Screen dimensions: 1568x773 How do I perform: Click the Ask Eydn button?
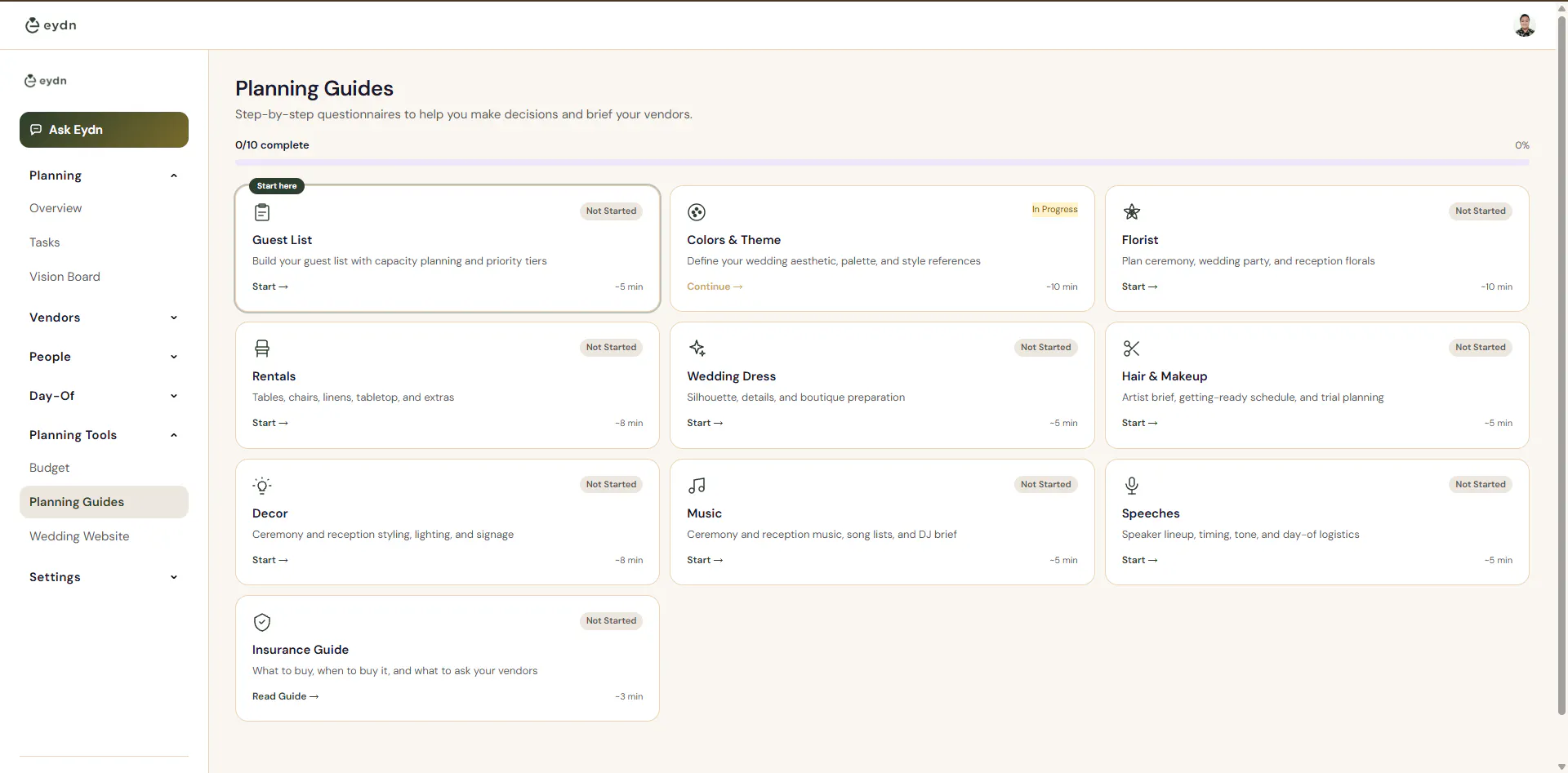click(x=104, y=130)
